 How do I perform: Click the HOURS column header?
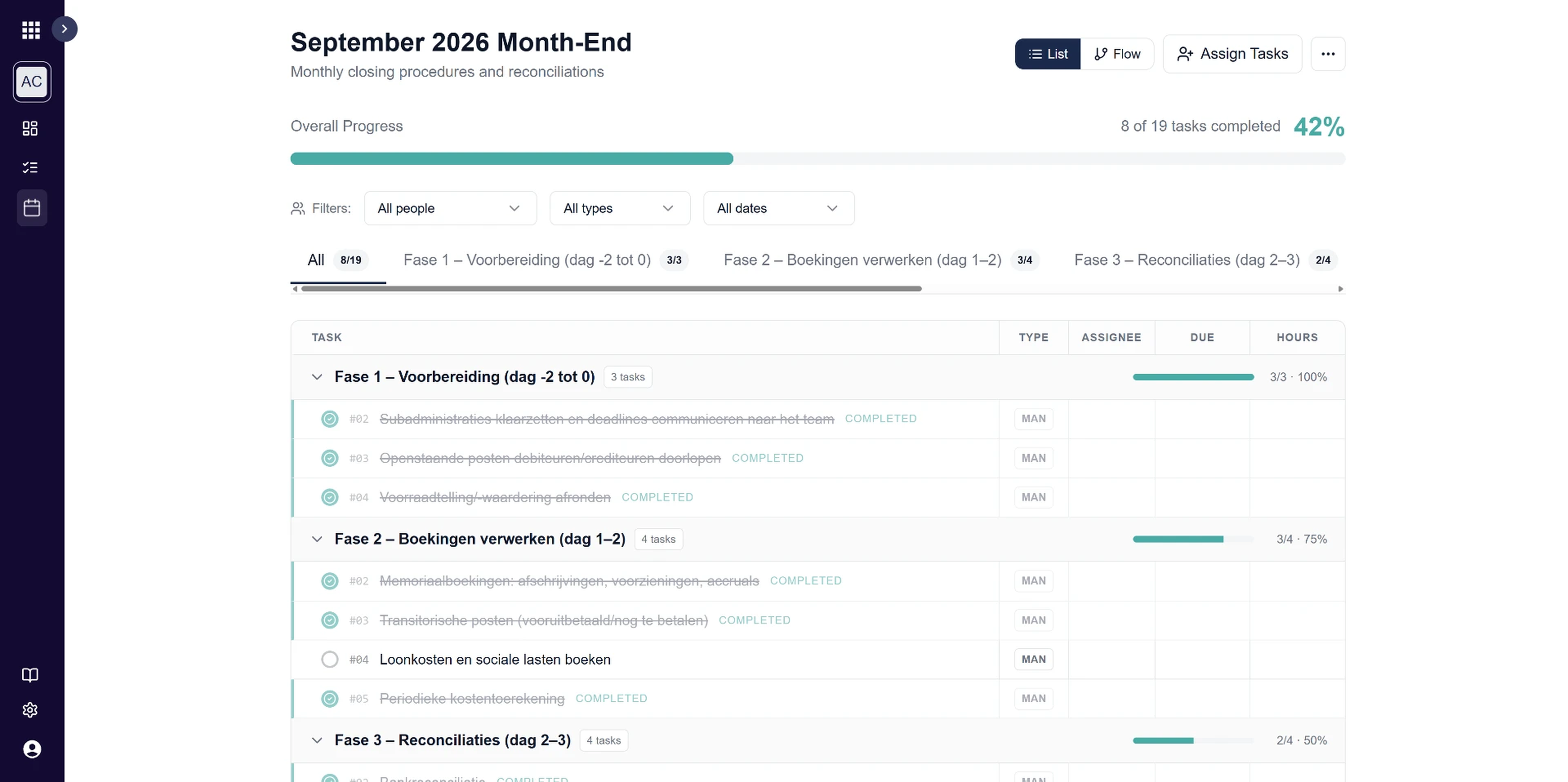[1297, 338]
